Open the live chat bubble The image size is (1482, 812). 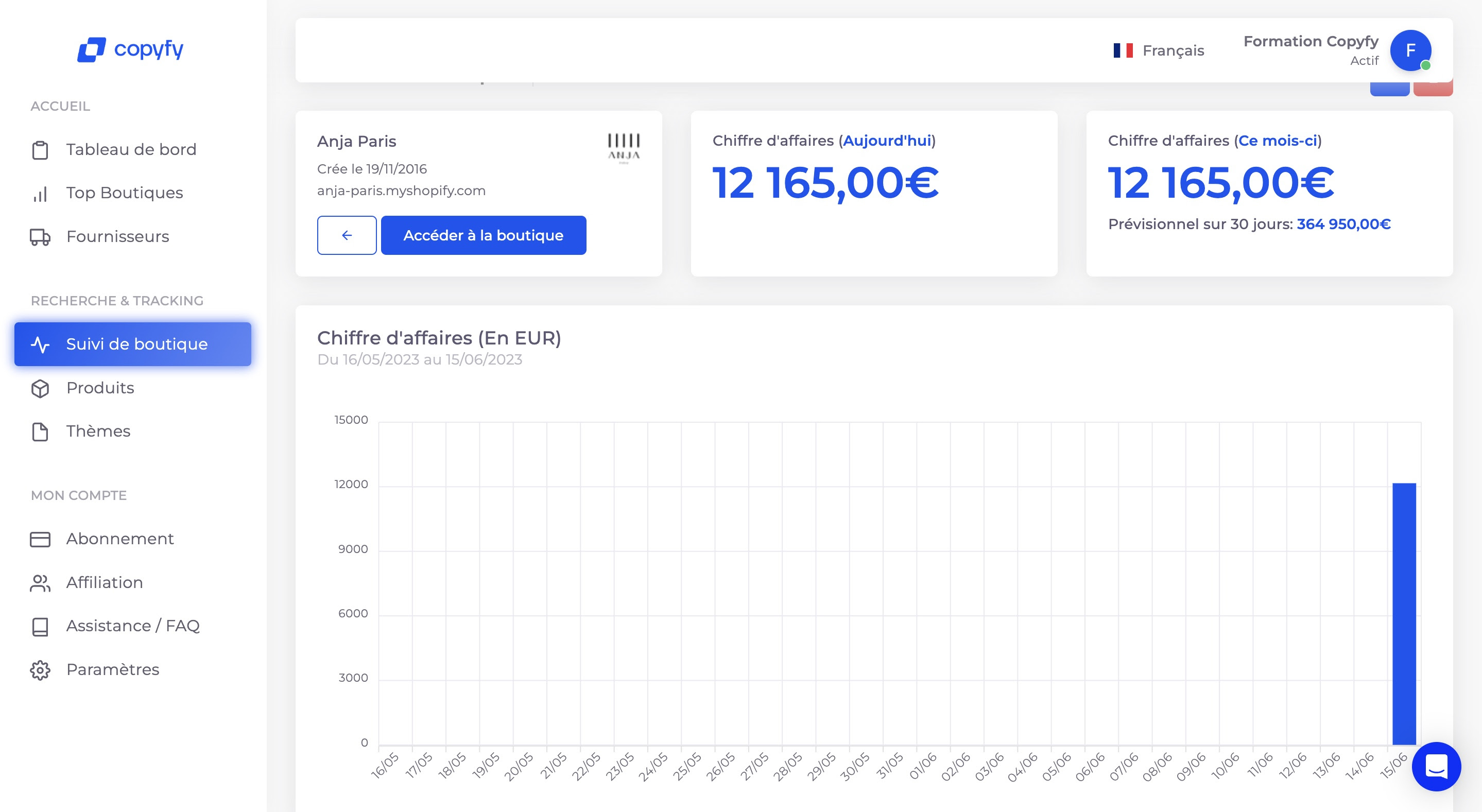[1436, 766]
